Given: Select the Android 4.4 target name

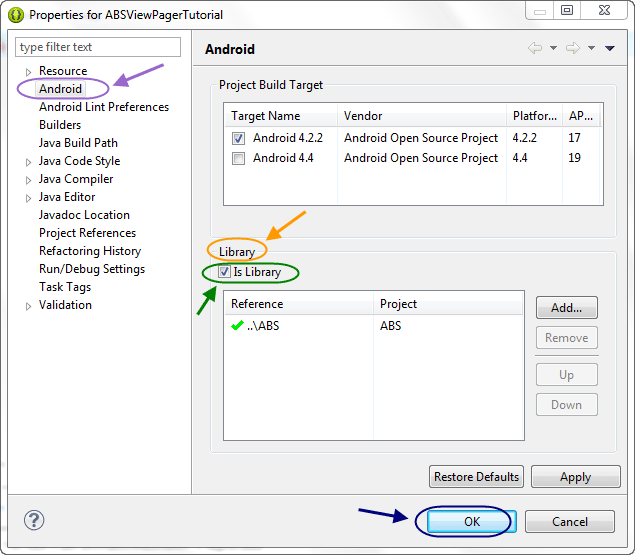Looking at the screenshot, I should tap(283, 158).
